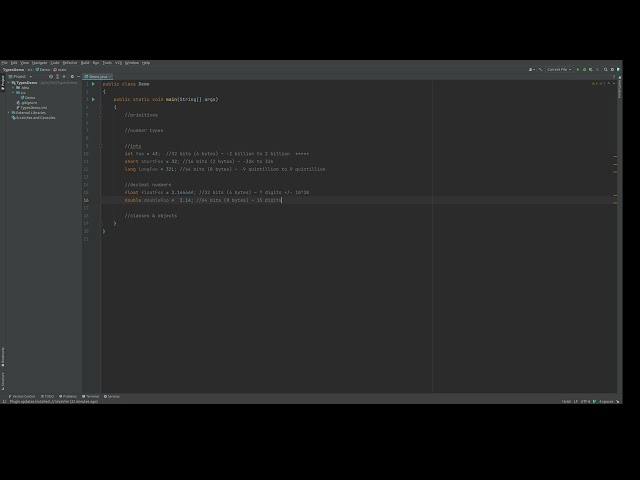Open the TODO tool window

point(47,396)
